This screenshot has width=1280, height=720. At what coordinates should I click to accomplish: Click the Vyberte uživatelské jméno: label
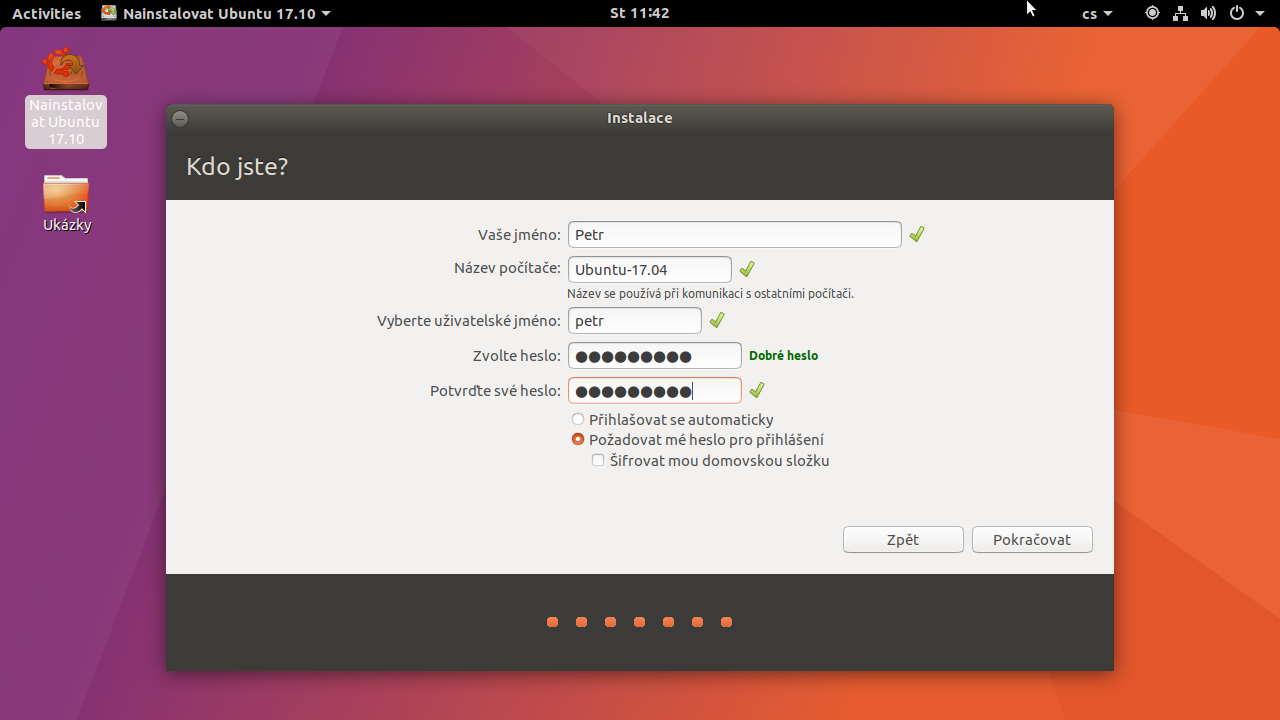pyautogui.click(x=469, y=320)
